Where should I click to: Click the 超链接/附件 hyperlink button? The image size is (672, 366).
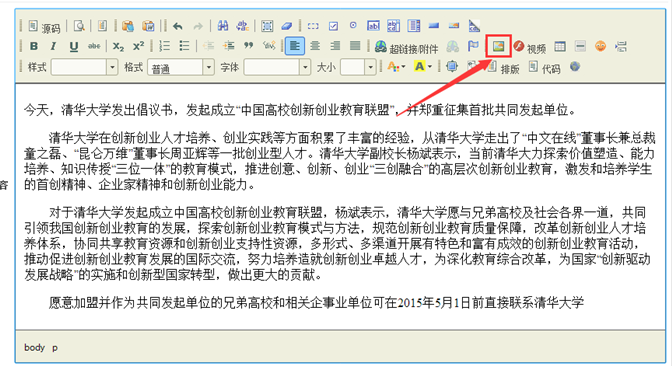tap(406, 47)
